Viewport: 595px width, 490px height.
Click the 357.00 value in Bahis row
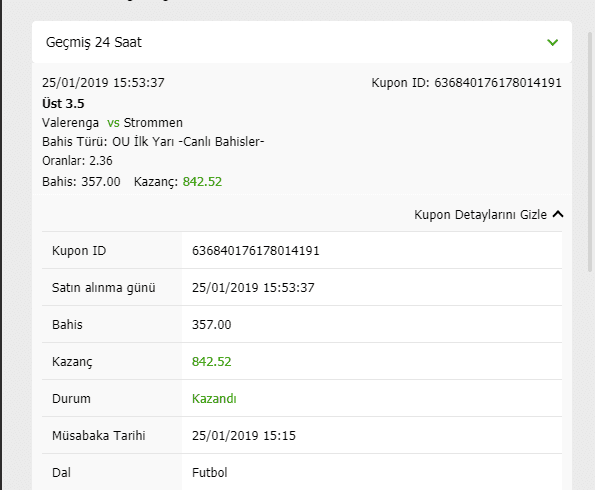(x=211, y=325)
